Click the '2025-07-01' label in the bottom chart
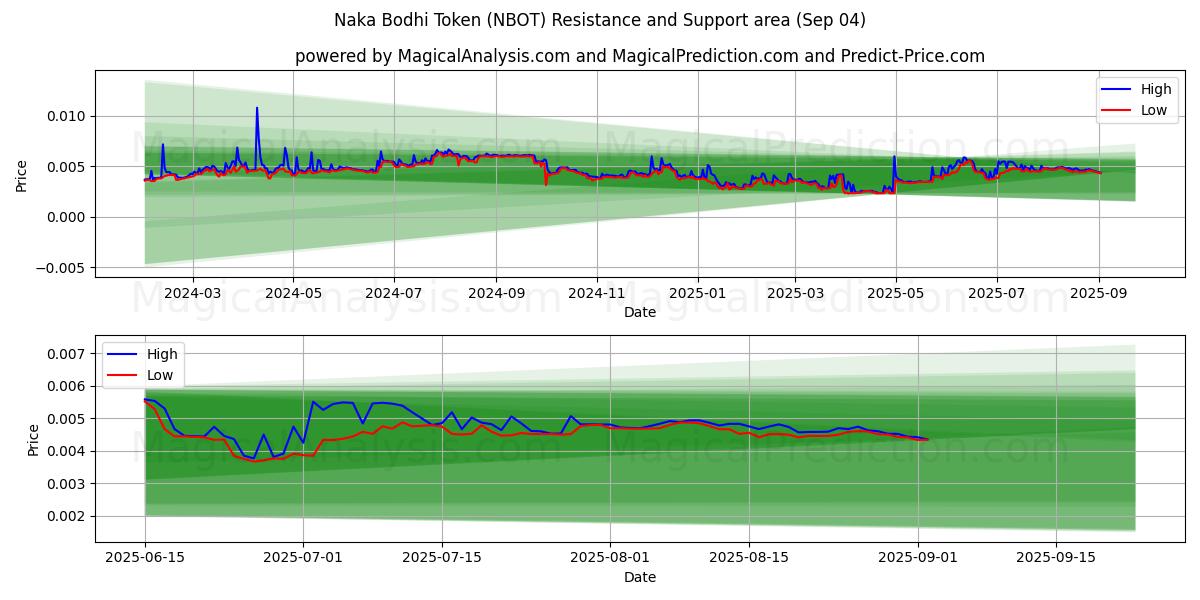Viewport: 1200px width, 600px height. [x=302, y=559]
